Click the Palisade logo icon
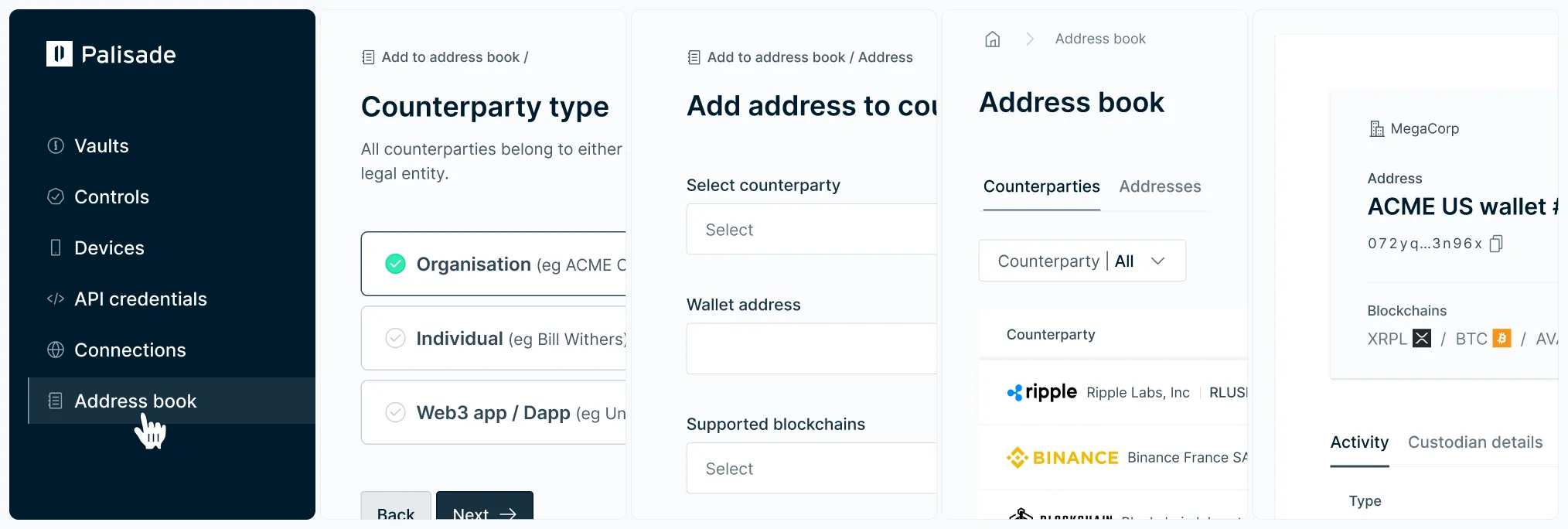Viewport: 1568px width, 529px height. click(60, 54)
